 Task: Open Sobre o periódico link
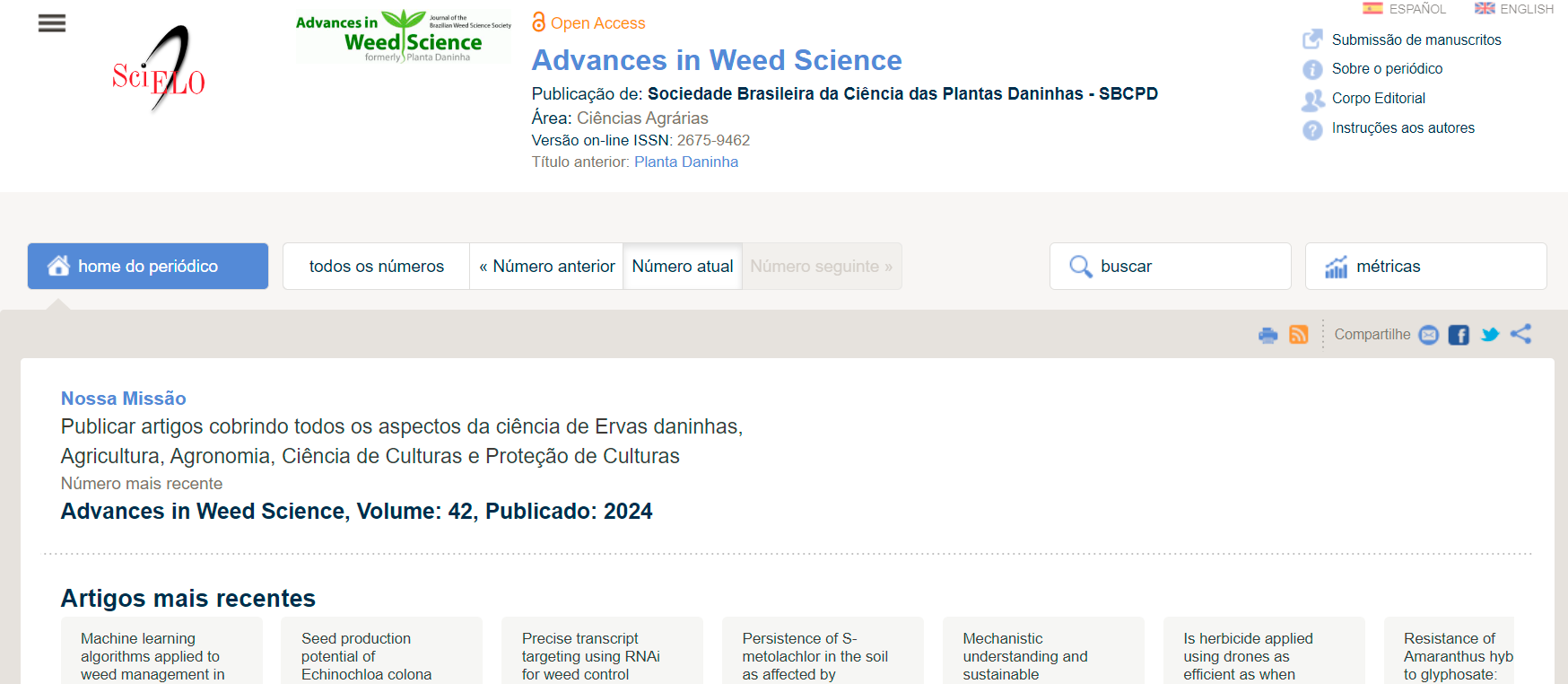pyautogui.click(x=1387, y=69)
